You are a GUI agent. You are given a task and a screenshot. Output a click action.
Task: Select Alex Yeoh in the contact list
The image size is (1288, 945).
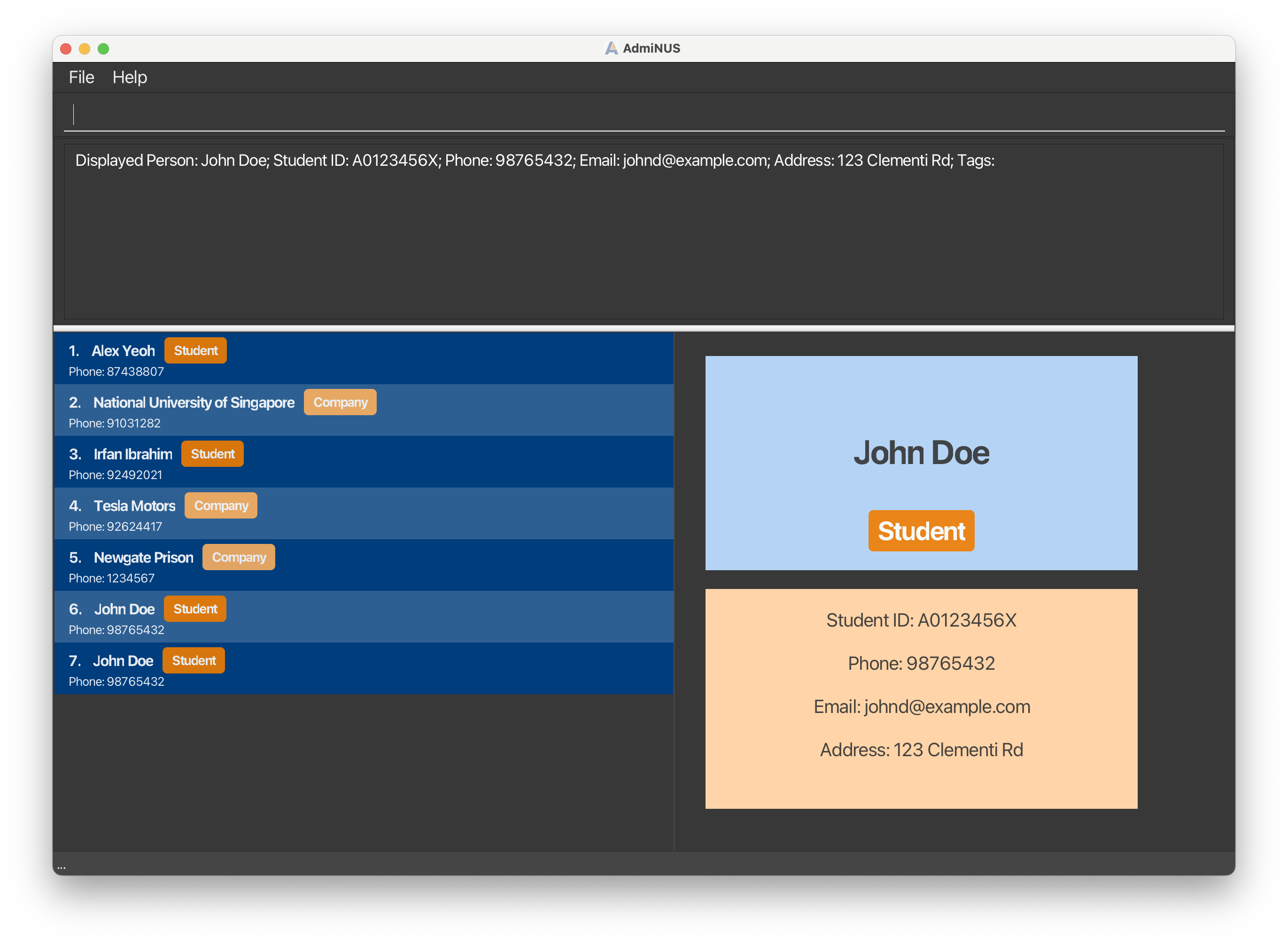point(123,351)
